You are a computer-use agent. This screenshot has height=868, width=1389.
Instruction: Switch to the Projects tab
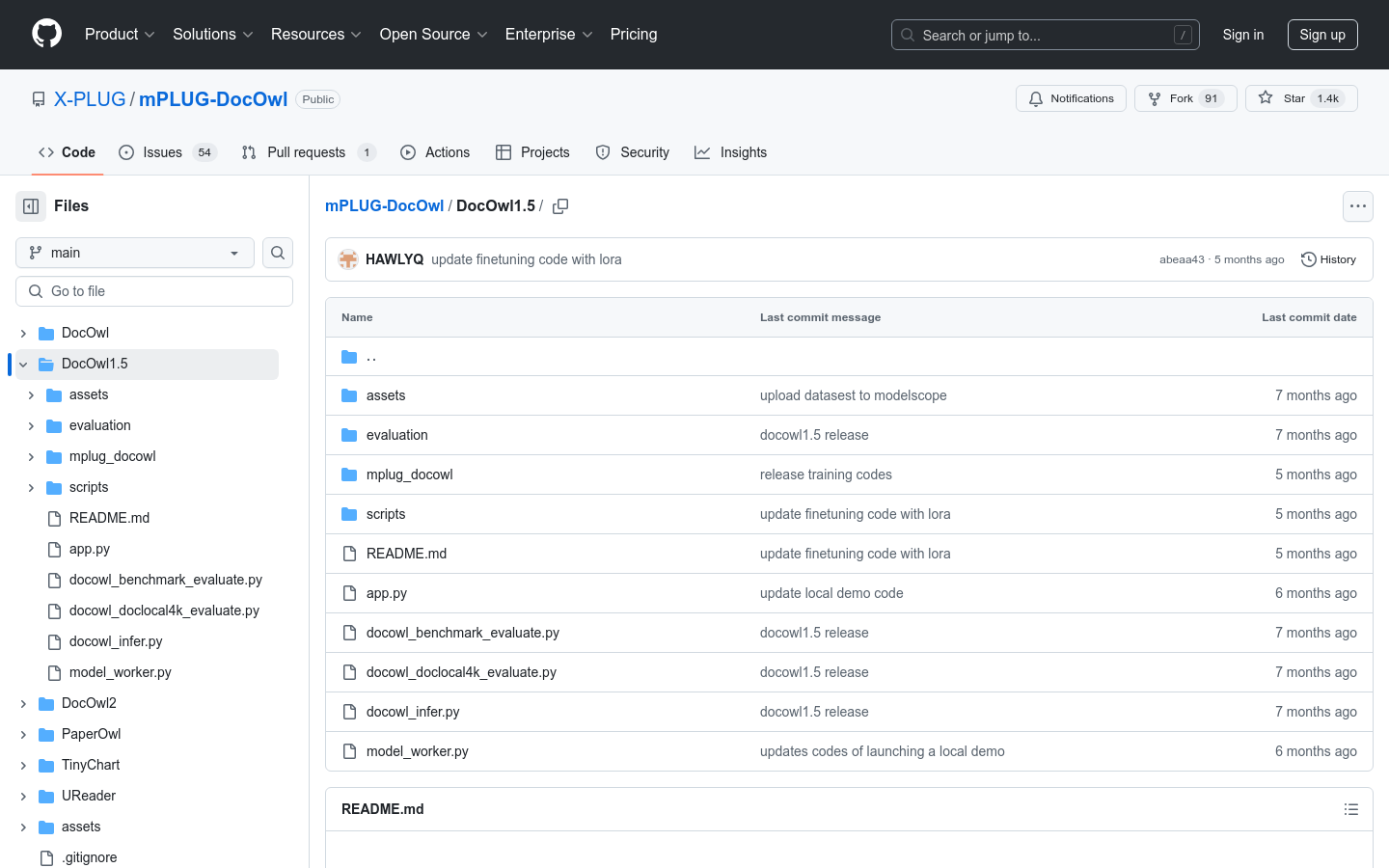[532, 152]
